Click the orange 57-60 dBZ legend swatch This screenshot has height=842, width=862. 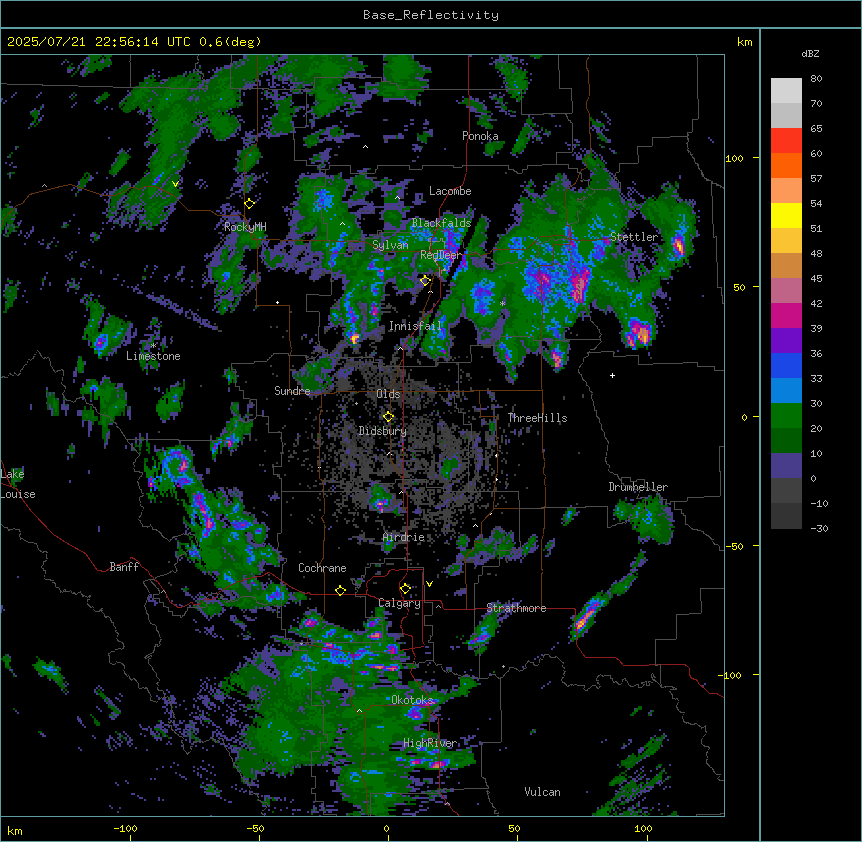[x=786, y=165]
